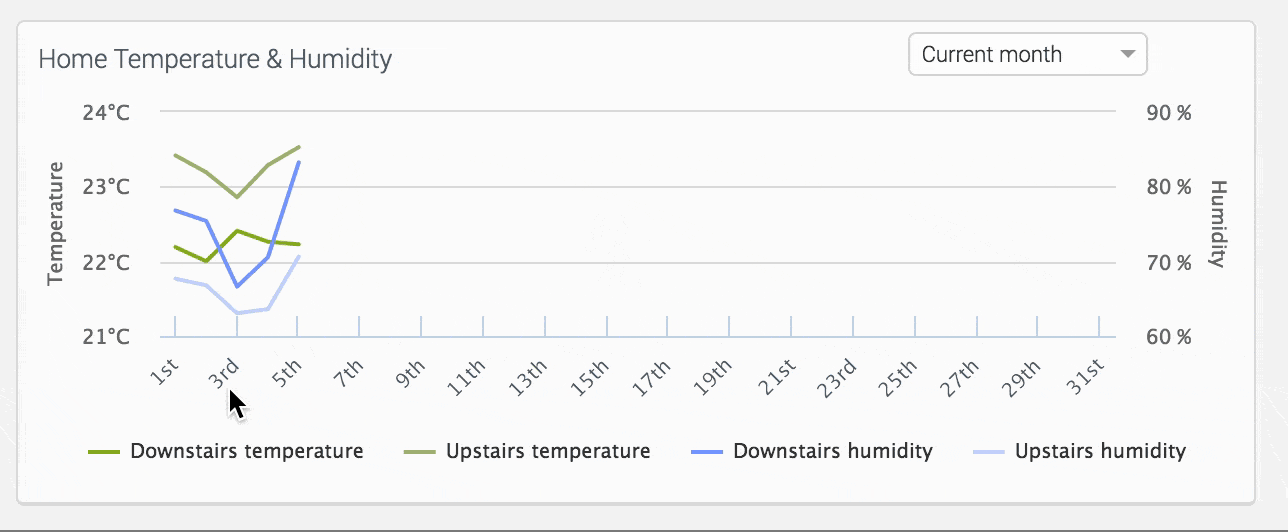Click the Downstairs humidity blue line swatch

[707, 452]
